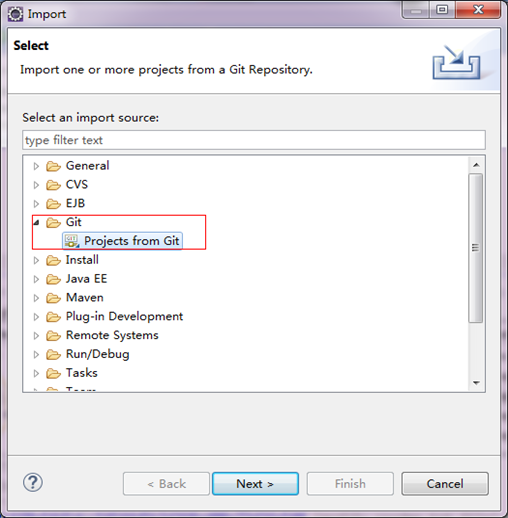This screenshot has width=508, height=518.
Task: Click the scrollbar up arrow
Action: tap(476, 165)
